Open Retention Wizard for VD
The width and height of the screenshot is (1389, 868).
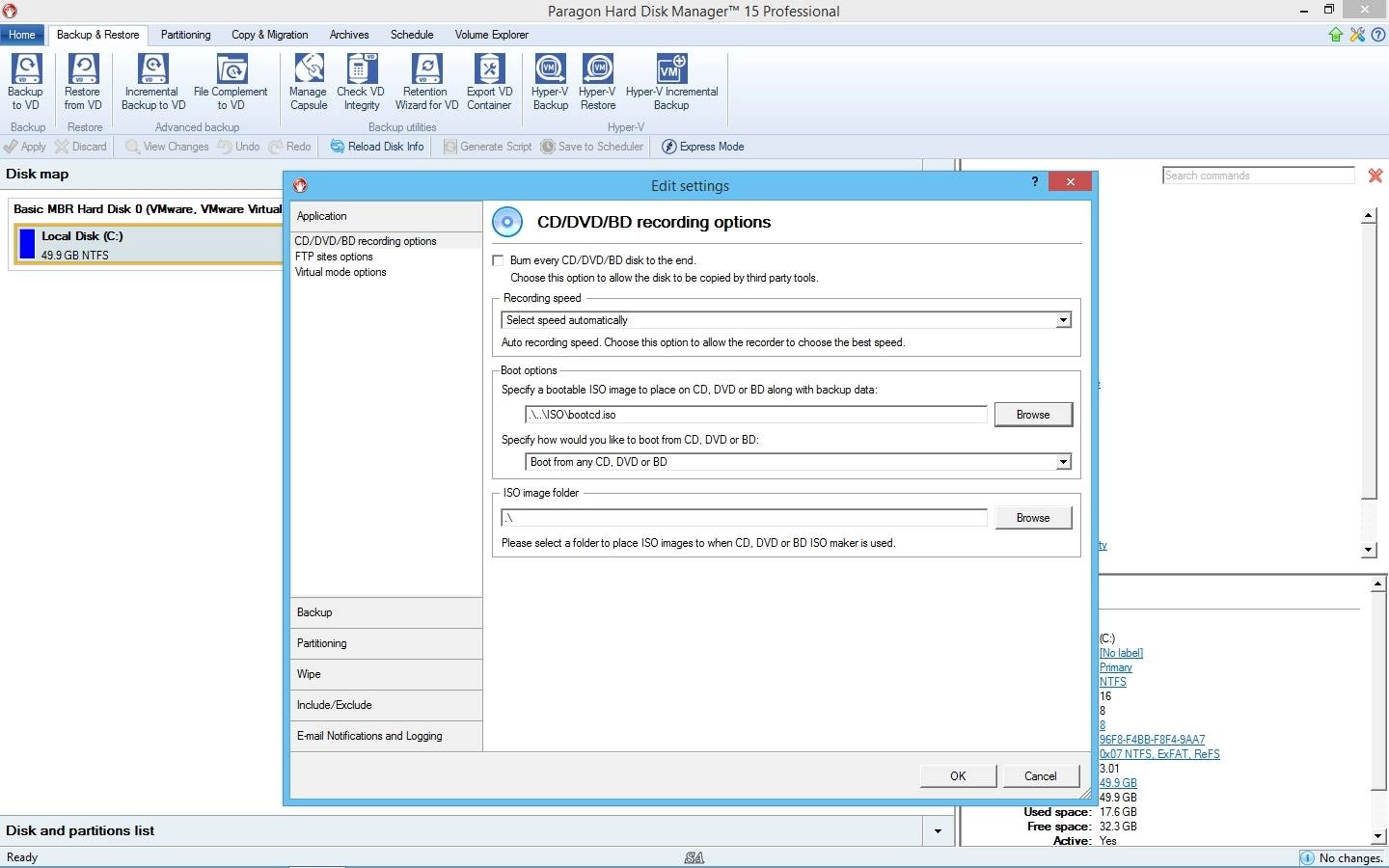pos(426,82)
